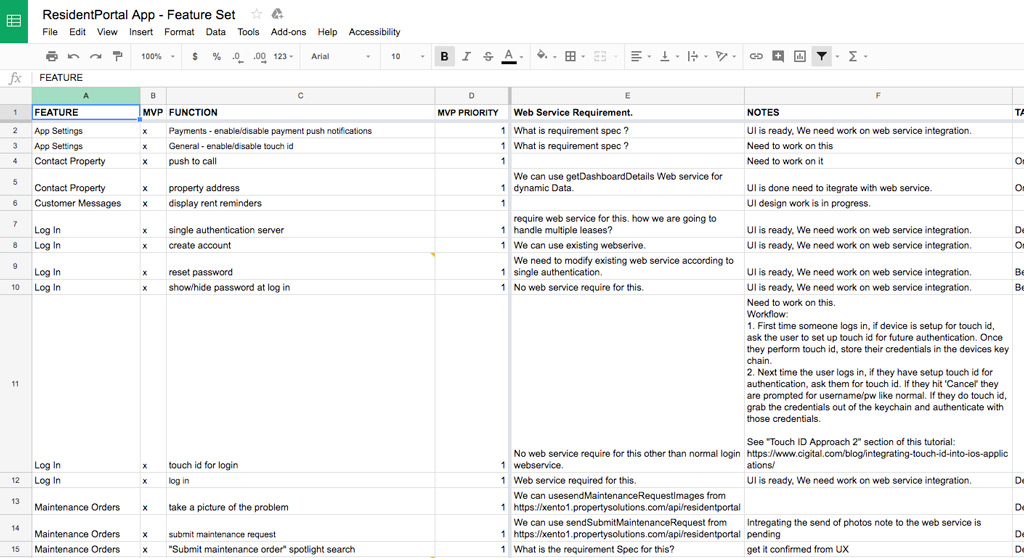The image size is (1024, 558).
Task: Open the Accessibility menu
Action: coord(374,32)
